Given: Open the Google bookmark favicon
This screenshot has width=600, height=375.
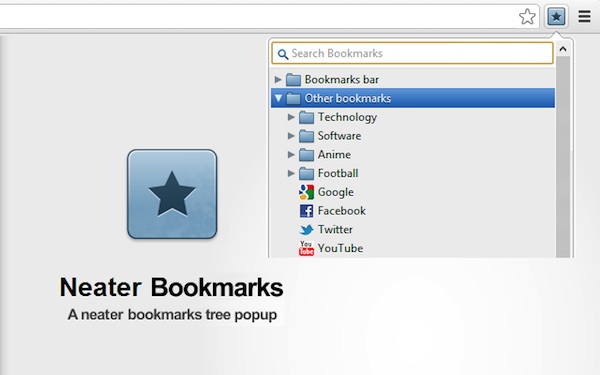Looking at the screenshot, I should (x=306, y=192).
